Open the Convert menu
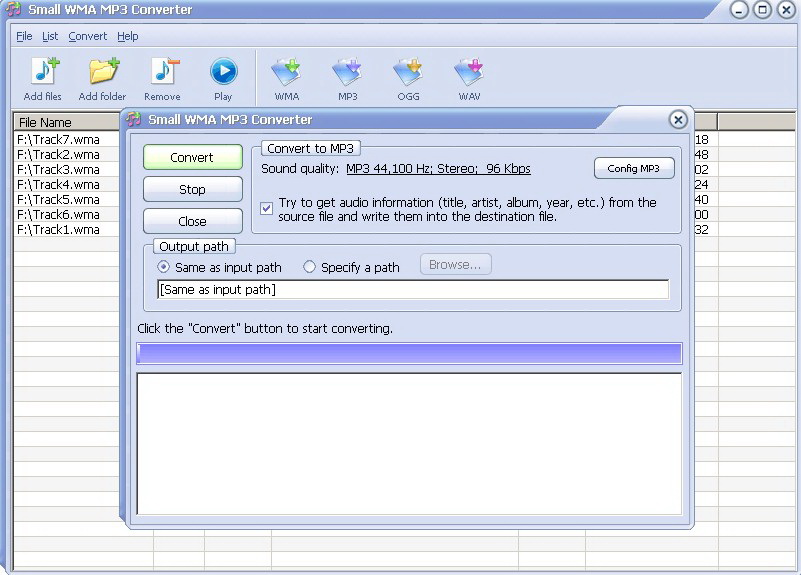Image resolution: width=801 pixels, height=575 pixels. tap(87, 36)
